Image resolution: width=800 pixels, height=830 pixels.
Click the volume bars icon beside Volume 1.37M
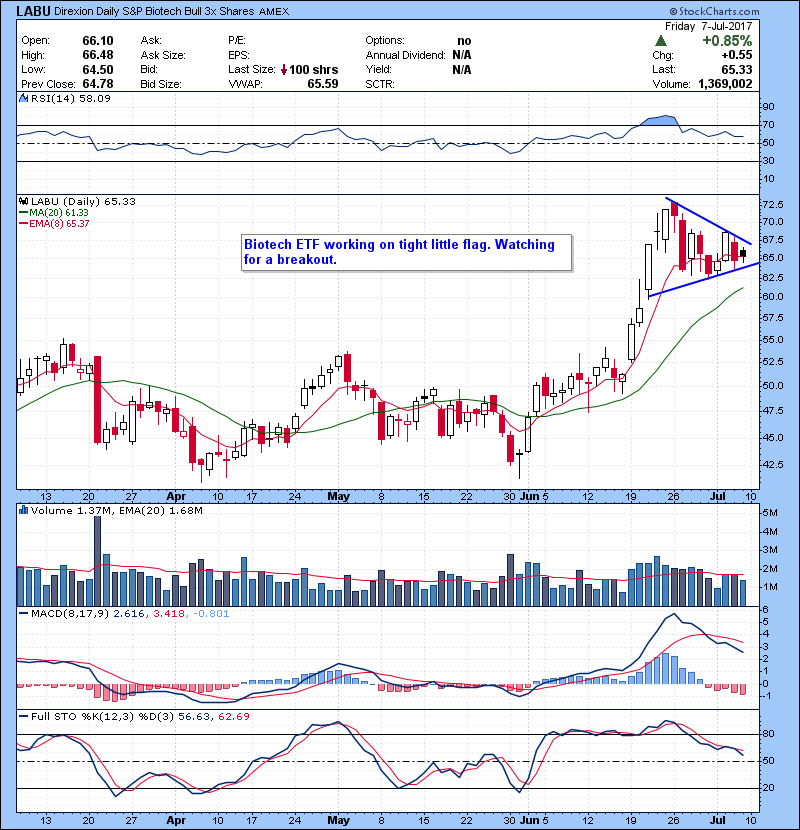tap(23, 510)
